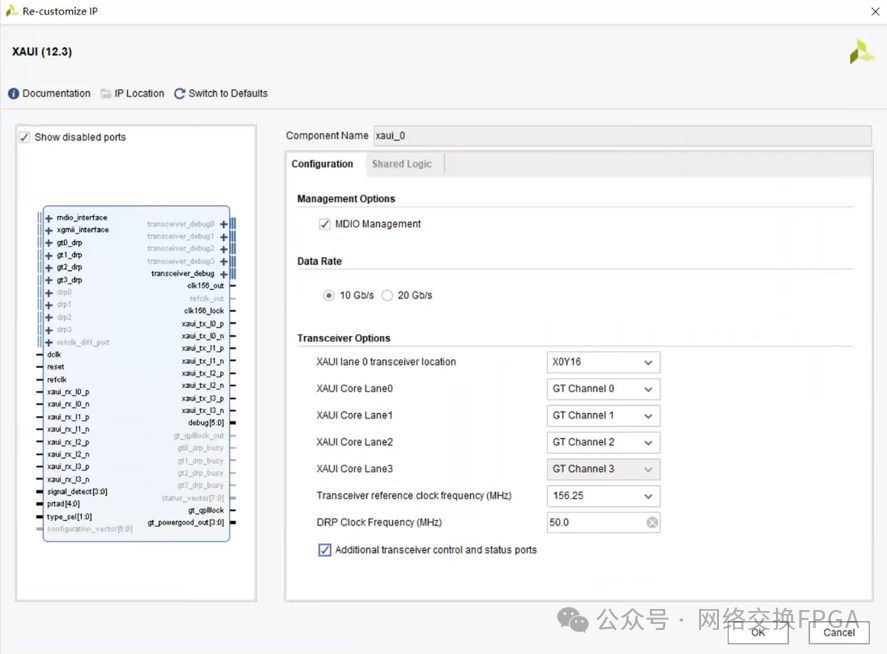Expand the xgmii_interface port plus icon
Viewport: 887px width, 654px height.
coord(49,230)
